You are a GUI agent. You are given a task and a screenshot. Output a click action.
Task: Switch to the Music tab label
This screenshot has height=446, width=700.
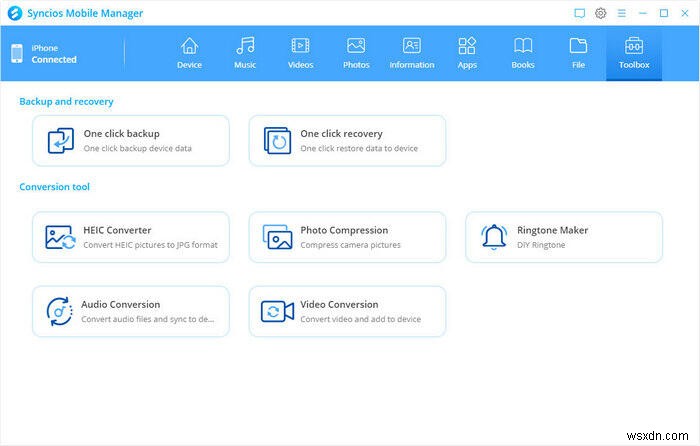[245, 65]
